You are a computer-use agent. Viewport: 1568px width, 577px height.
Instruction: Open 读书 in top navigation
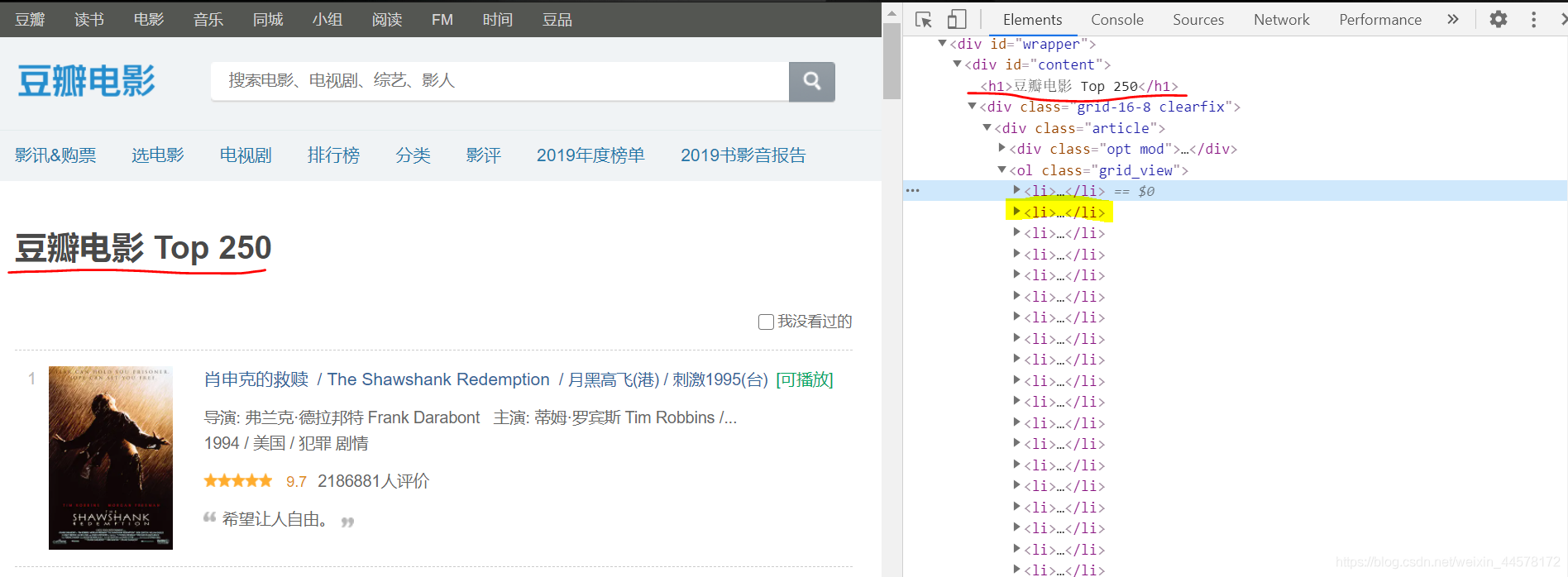point(89,19)
